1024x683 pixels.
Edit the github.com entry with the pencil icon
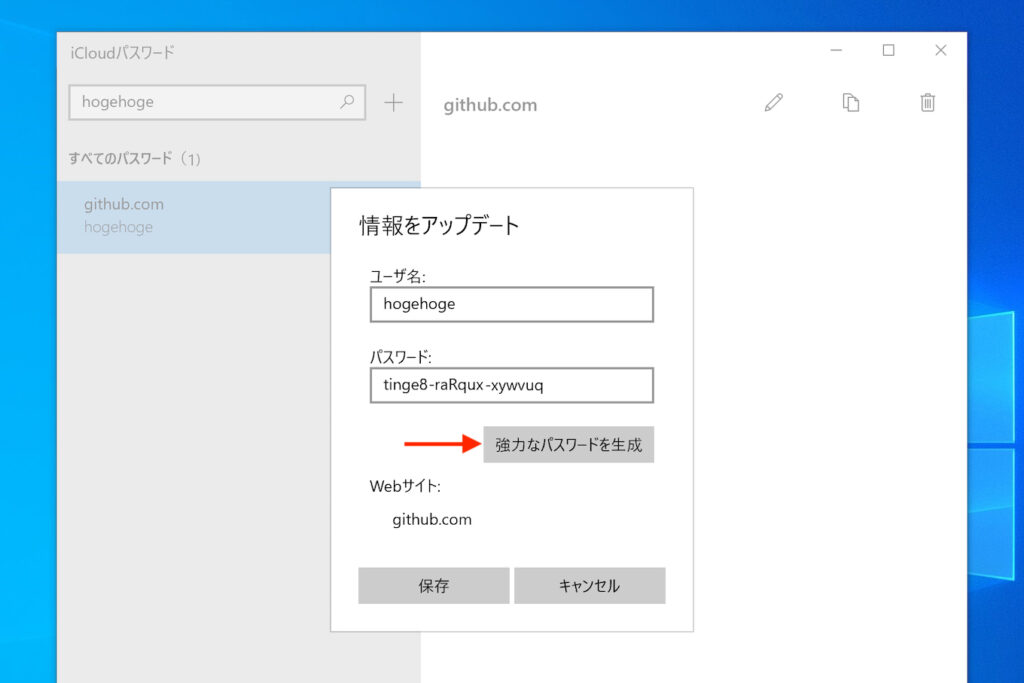pos(773,102)
